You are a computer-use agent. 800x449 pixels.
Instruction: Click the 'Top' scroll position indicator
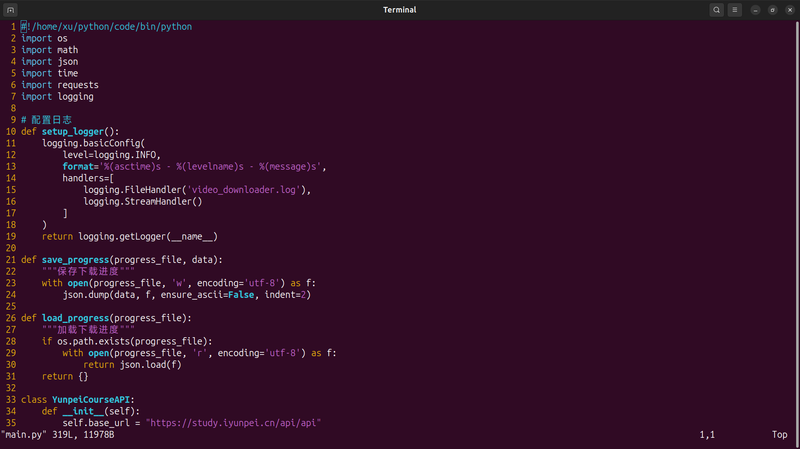[x=780, y=435]
